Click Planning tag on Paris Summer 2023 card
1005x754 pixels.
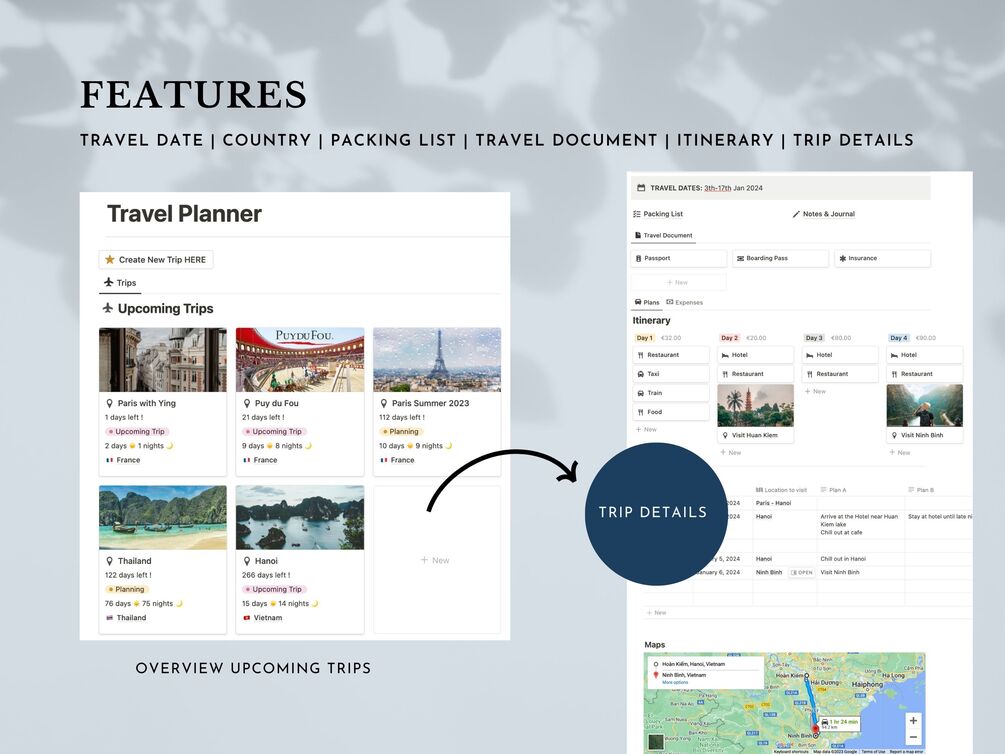tap(401, 431)
